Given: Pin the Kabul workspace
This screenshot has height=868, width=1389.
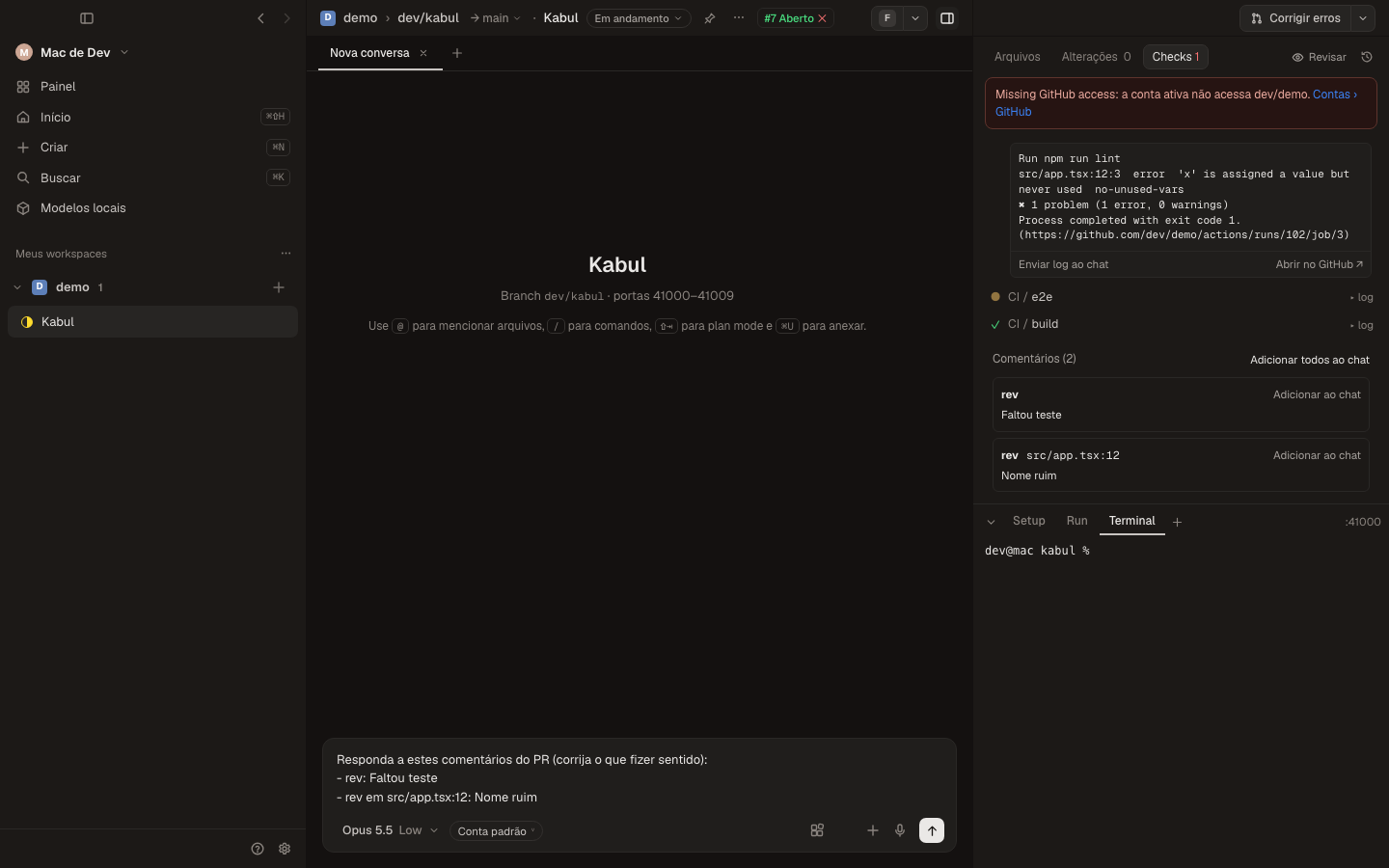Looking at the screenshot, I should [710, 18].
